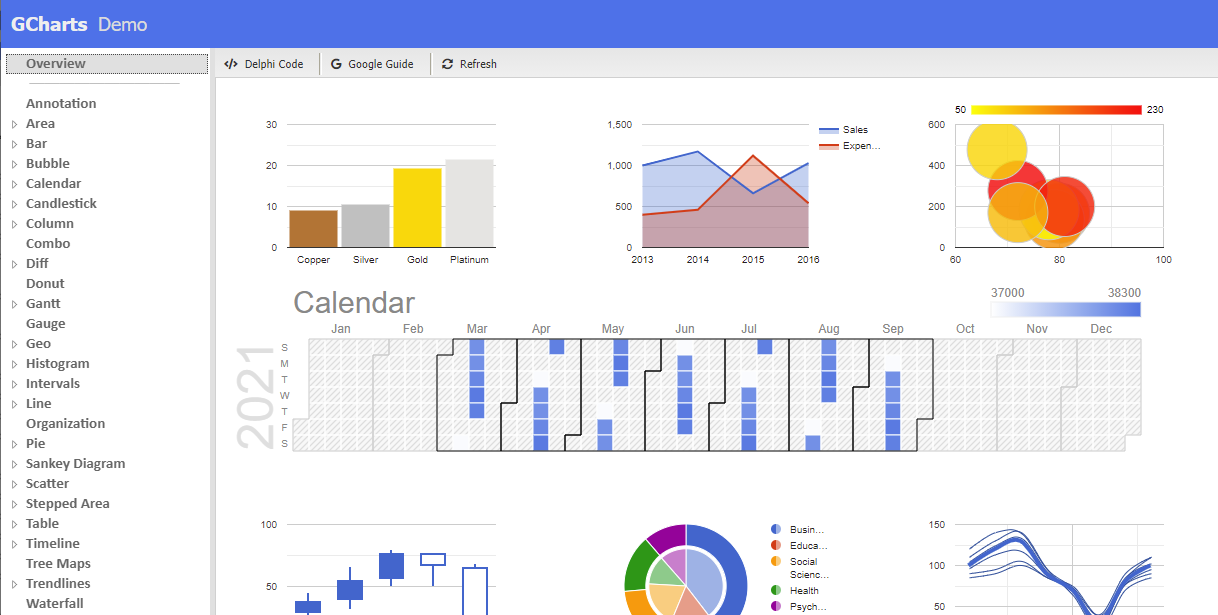Click the yellow-to-red bubble color scale
This screenshot has width=1218, height=615.
tap(1056, 110)
